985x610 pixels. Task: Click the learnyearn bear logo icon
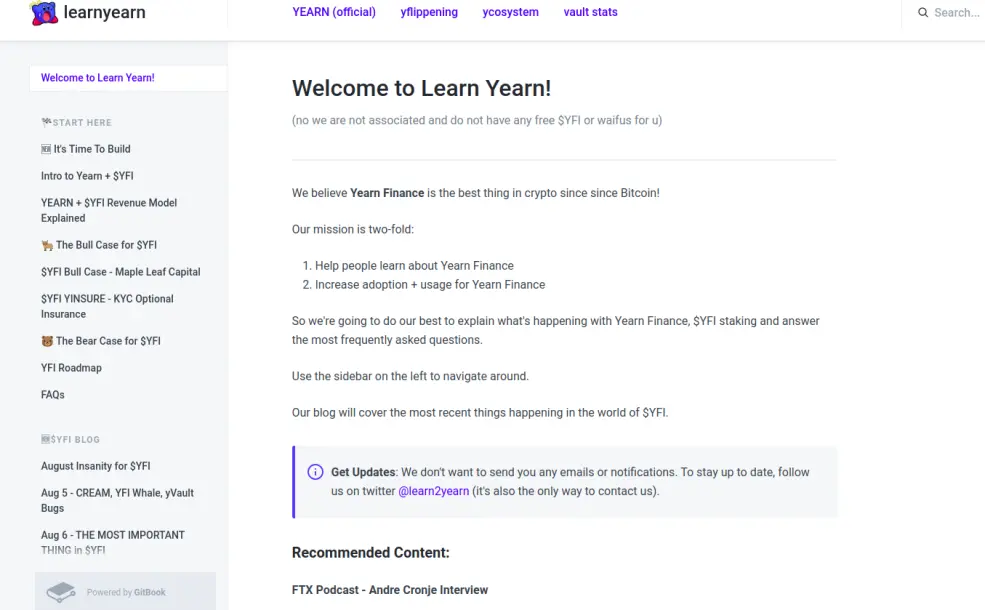(x=44, y=13)
